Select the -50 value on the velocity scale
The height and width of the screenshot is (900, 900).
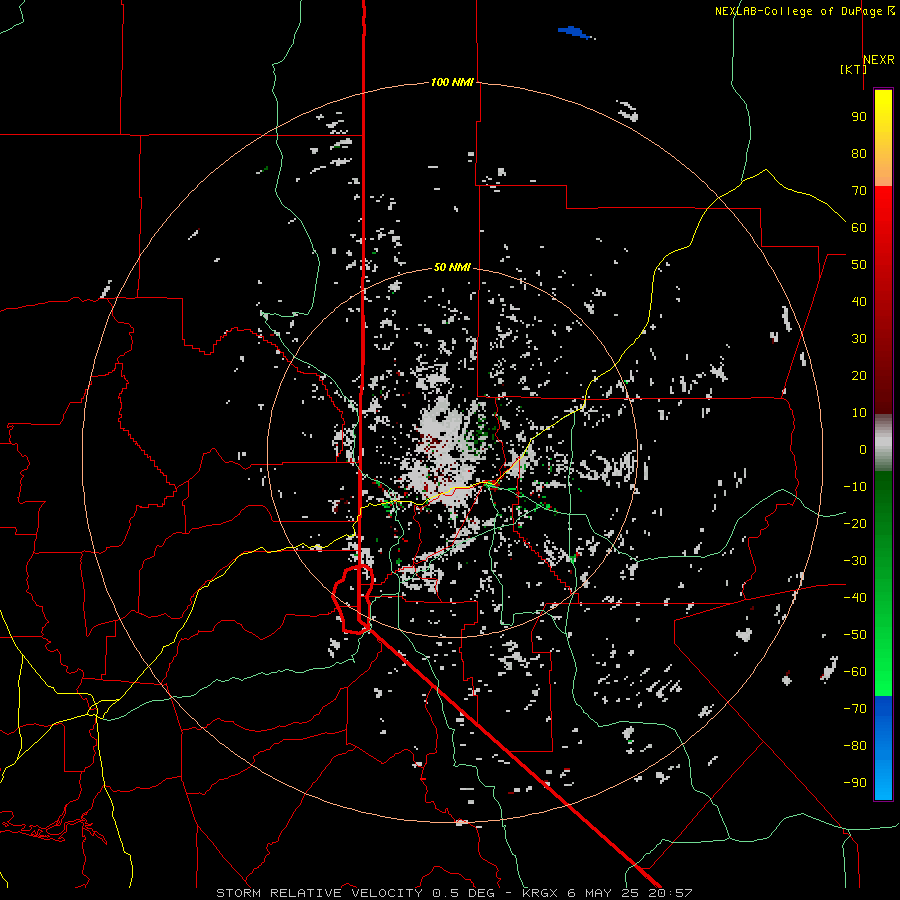coord(855,635)
